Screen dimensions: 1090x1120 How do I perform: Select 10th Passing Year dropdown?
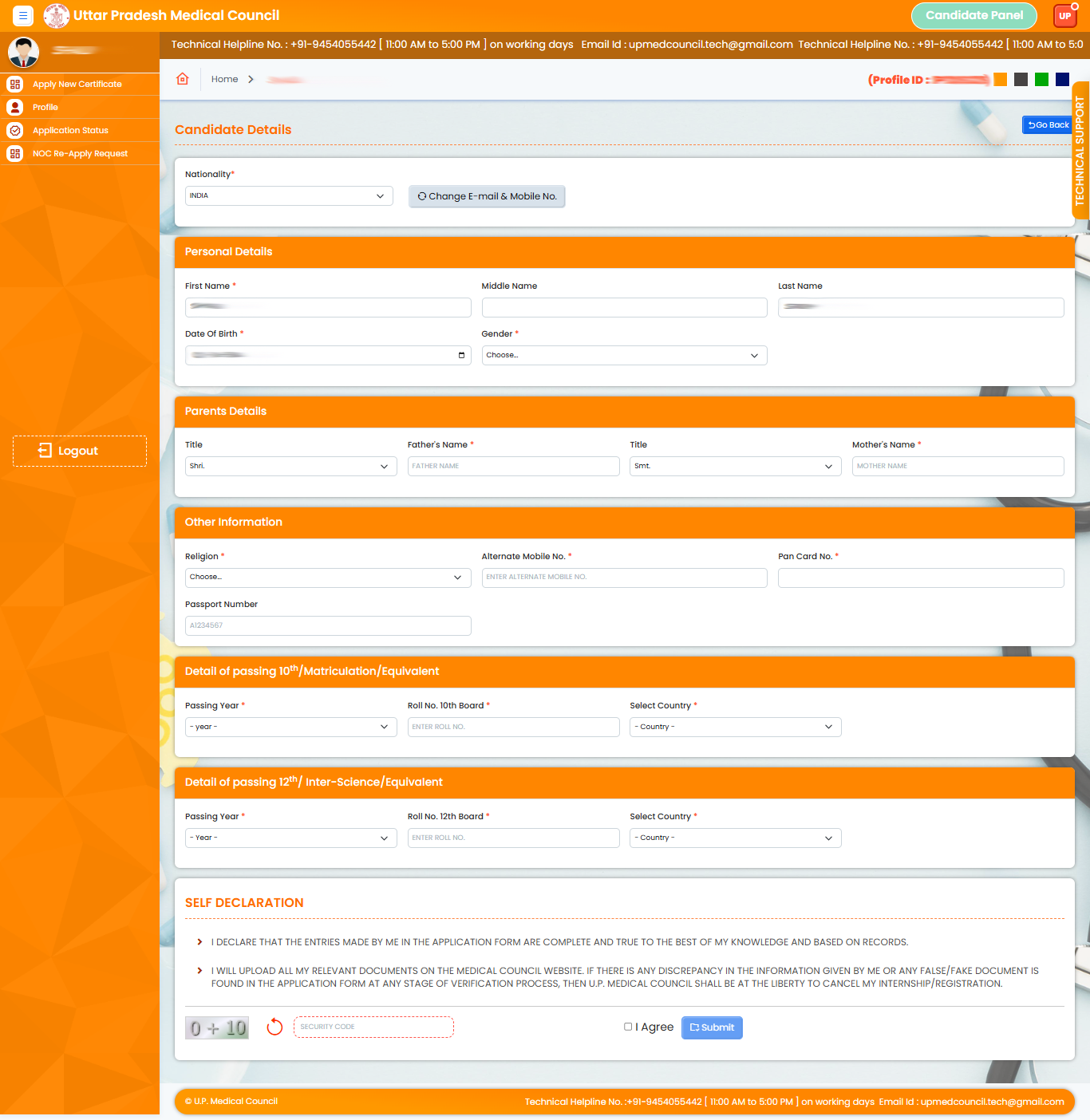coord(290,727)
